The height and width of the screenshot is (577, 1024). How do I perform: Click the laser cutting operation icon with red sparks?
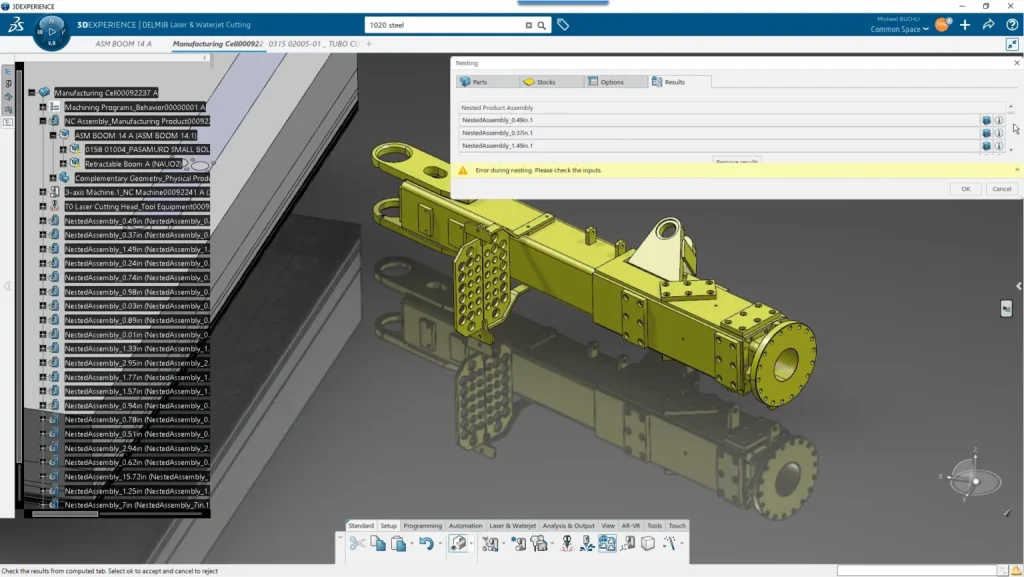coord(567,543)
